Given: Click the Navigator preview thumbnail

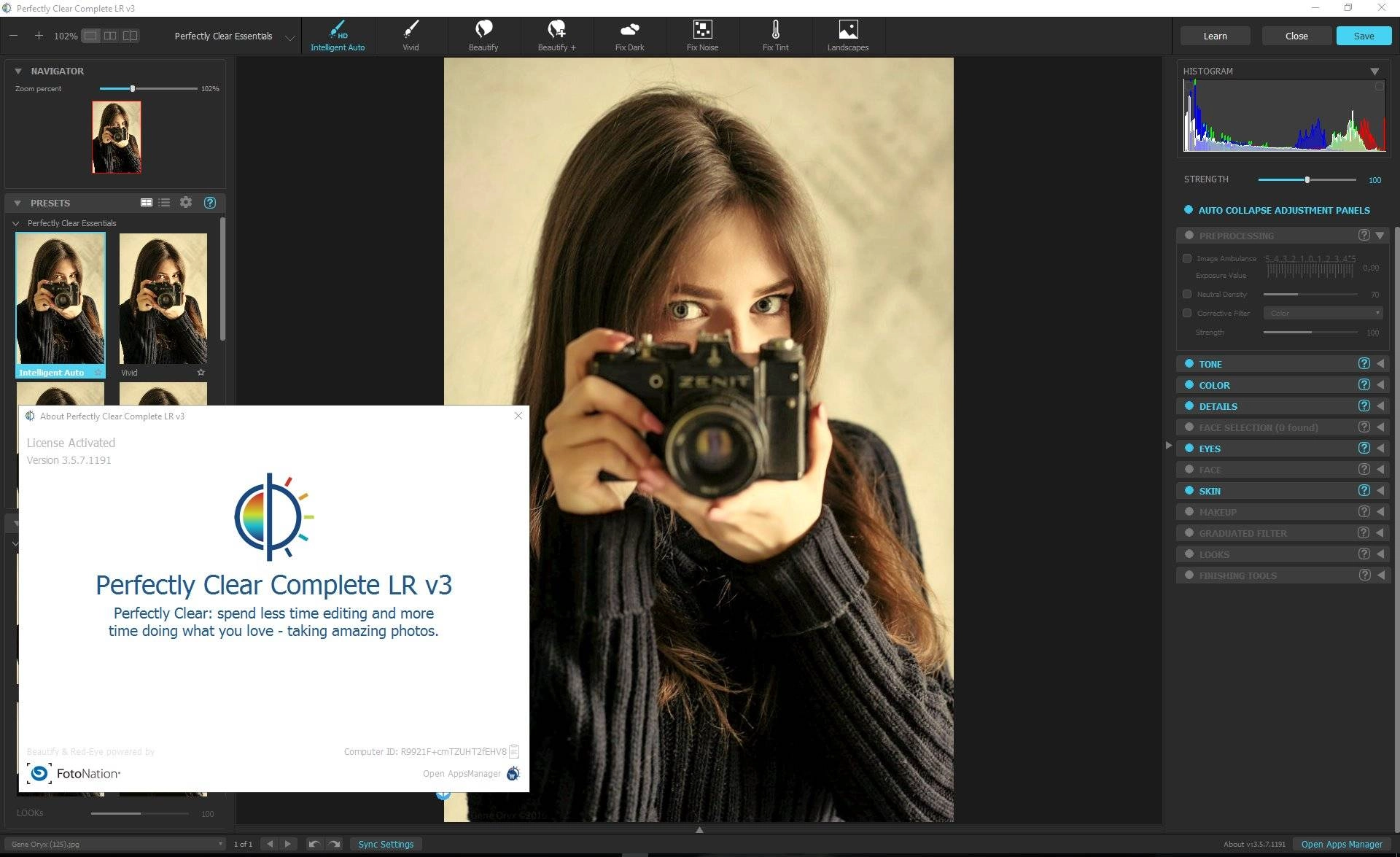Looking at the screenshot, I should (117, 136).
